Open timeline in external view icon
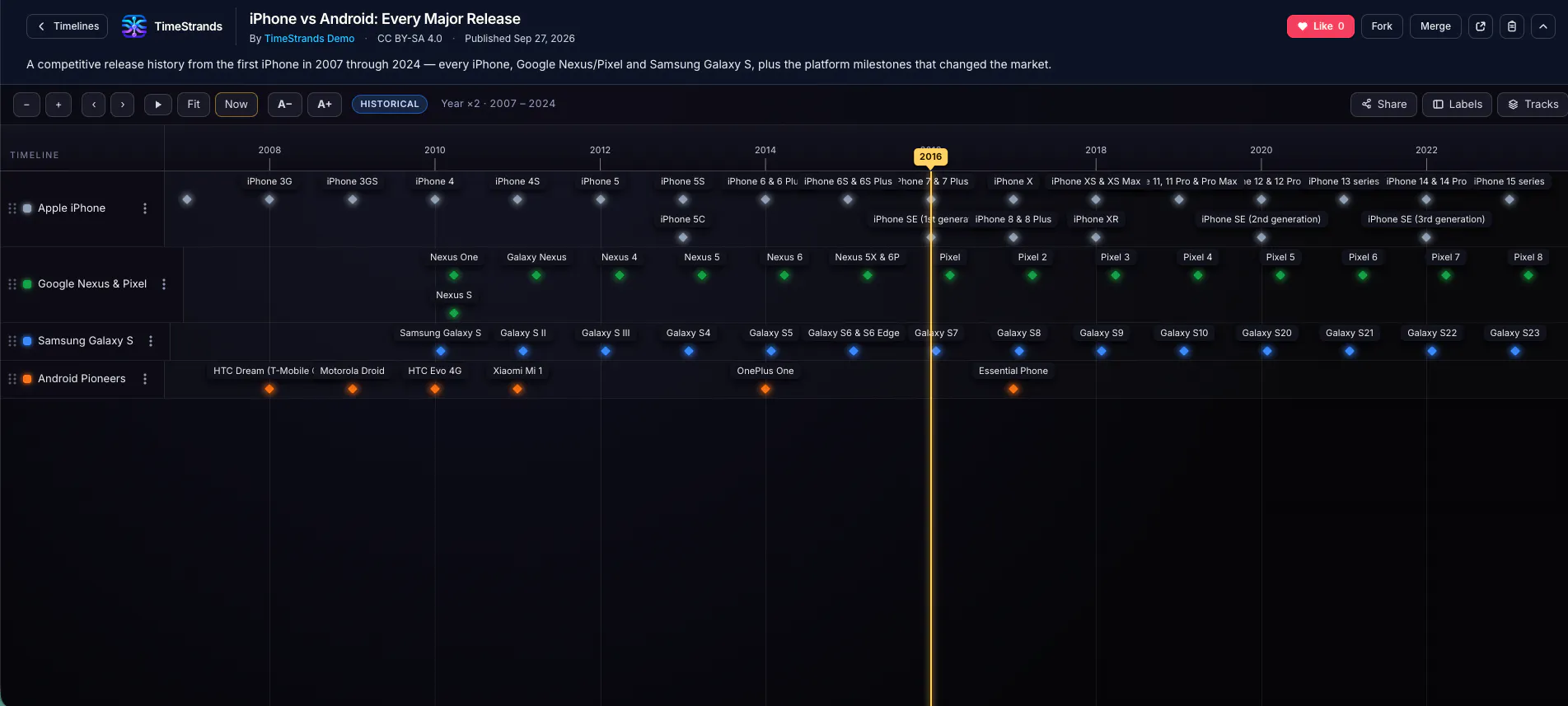 pyautogui.click(x=1481, y=26)
